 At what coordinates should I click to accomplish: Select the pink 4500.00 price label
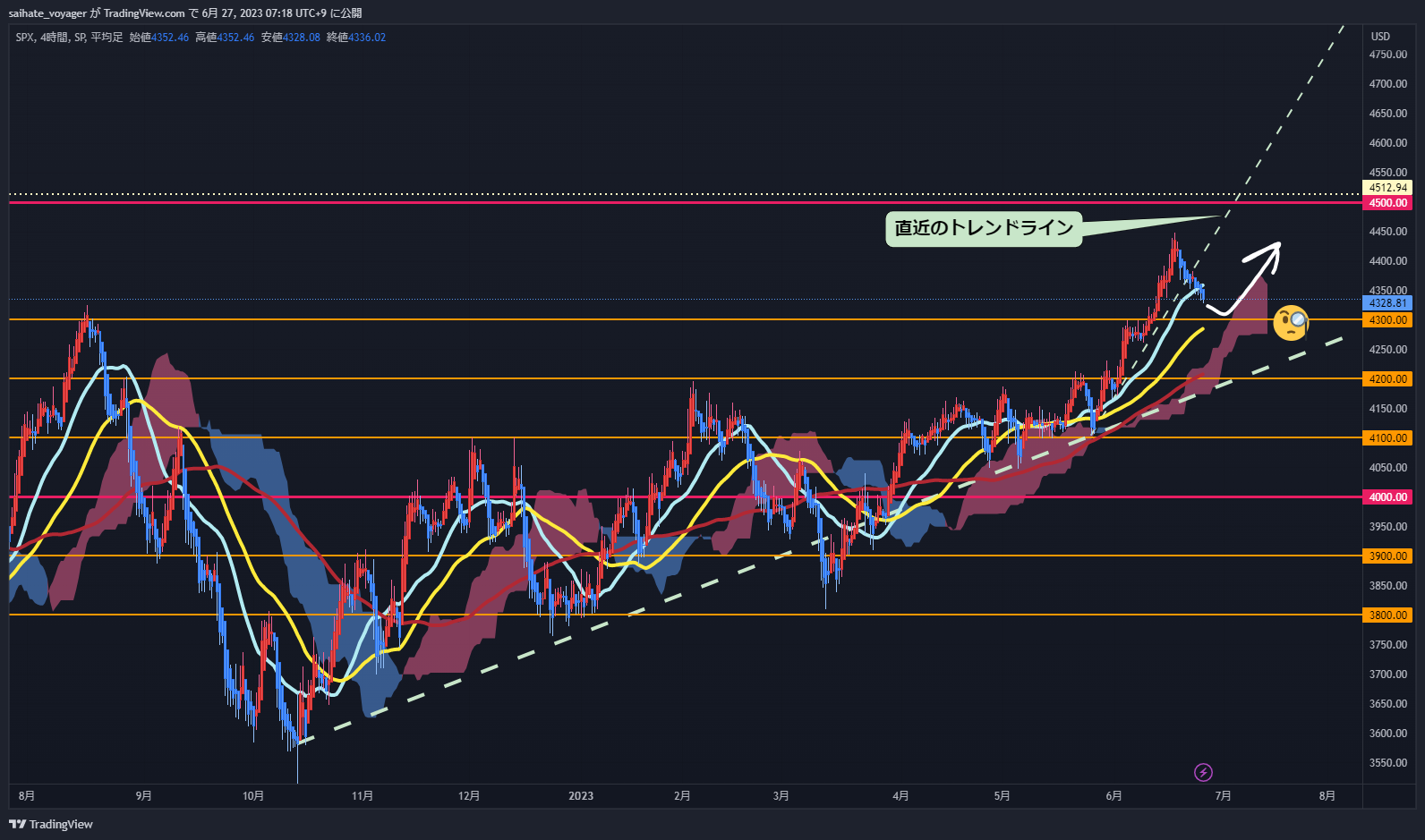pyautogui.click(x=1387, y=203)
